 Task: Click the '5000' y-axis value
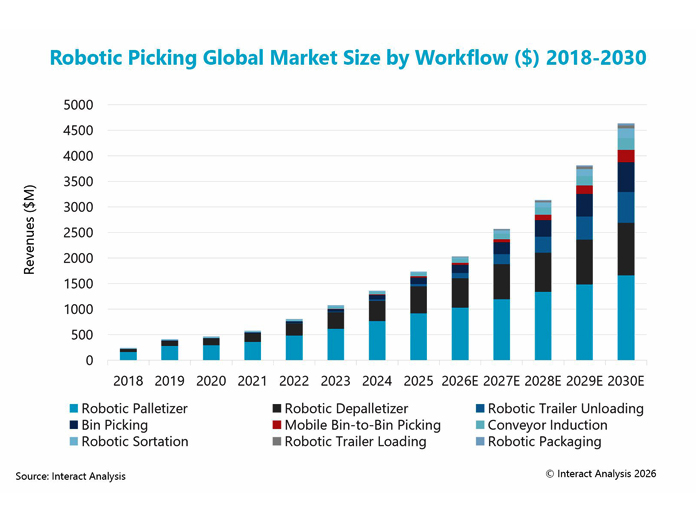tap(79, 105)
